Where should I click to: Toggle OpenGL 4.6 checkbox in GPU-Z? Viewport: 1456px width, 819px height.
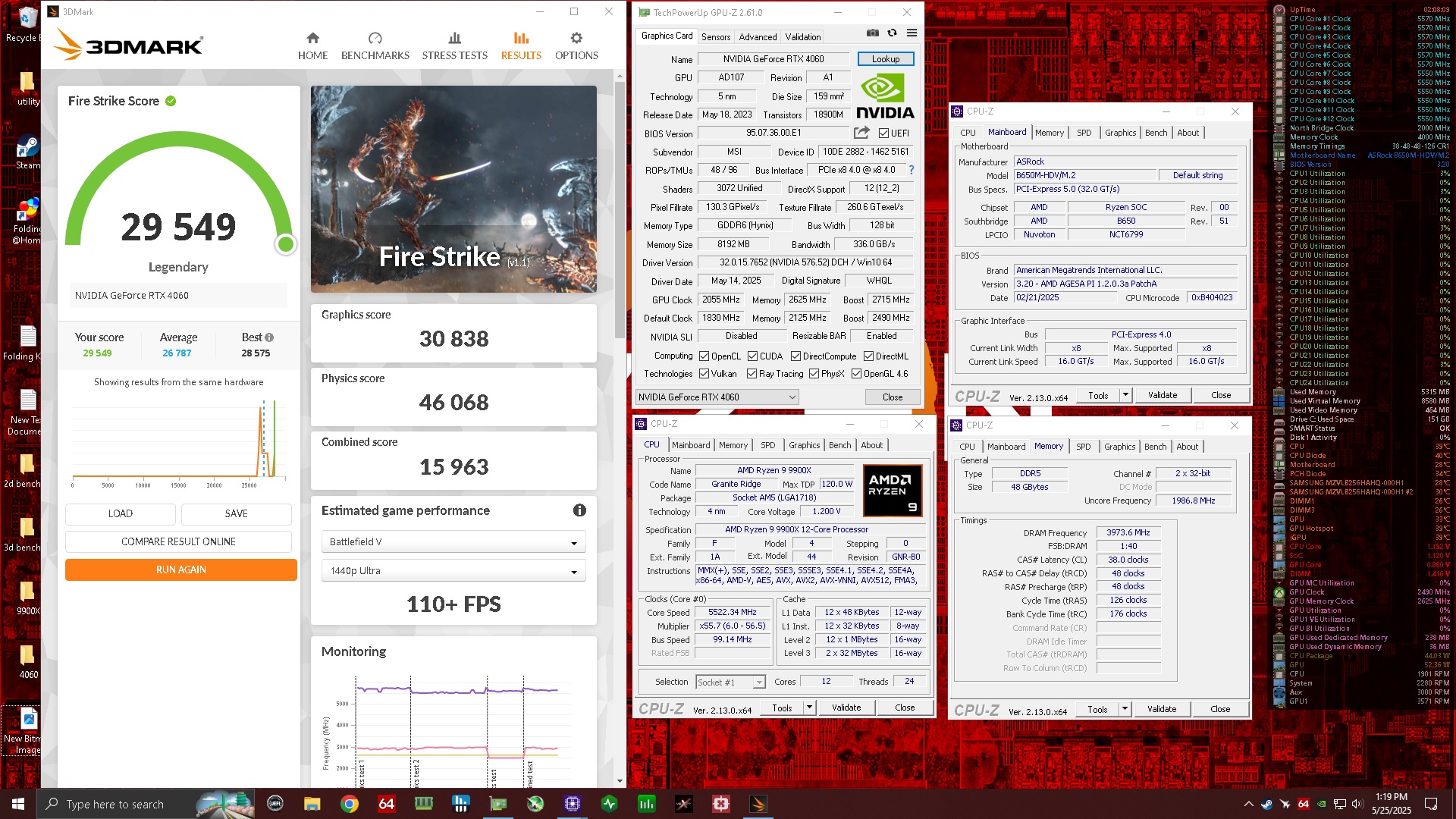[x=856, y=374]
